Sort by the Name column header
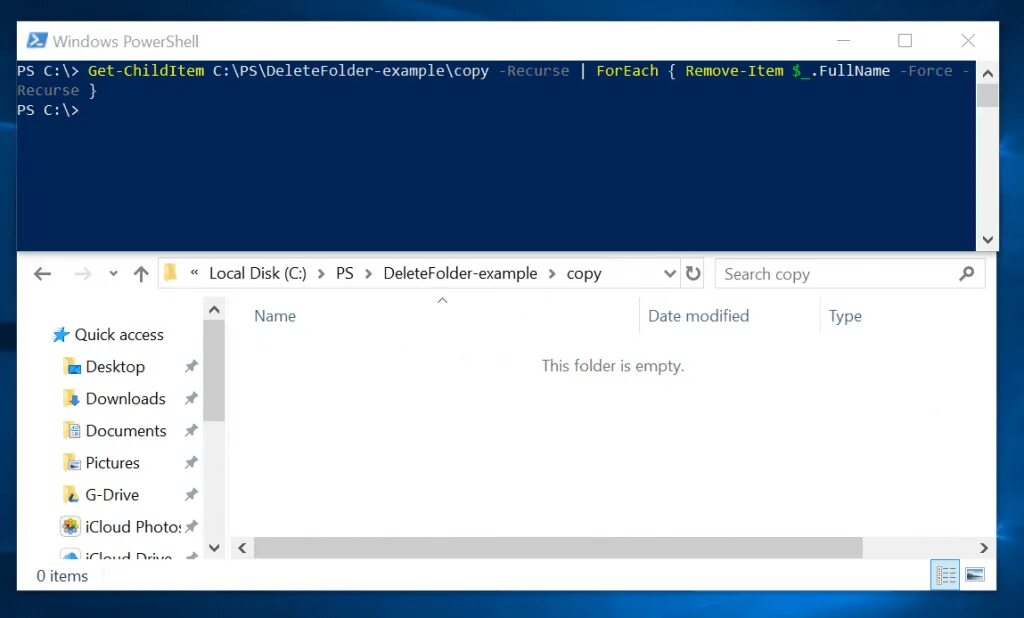1024x618 pixels. coord(275,316)
